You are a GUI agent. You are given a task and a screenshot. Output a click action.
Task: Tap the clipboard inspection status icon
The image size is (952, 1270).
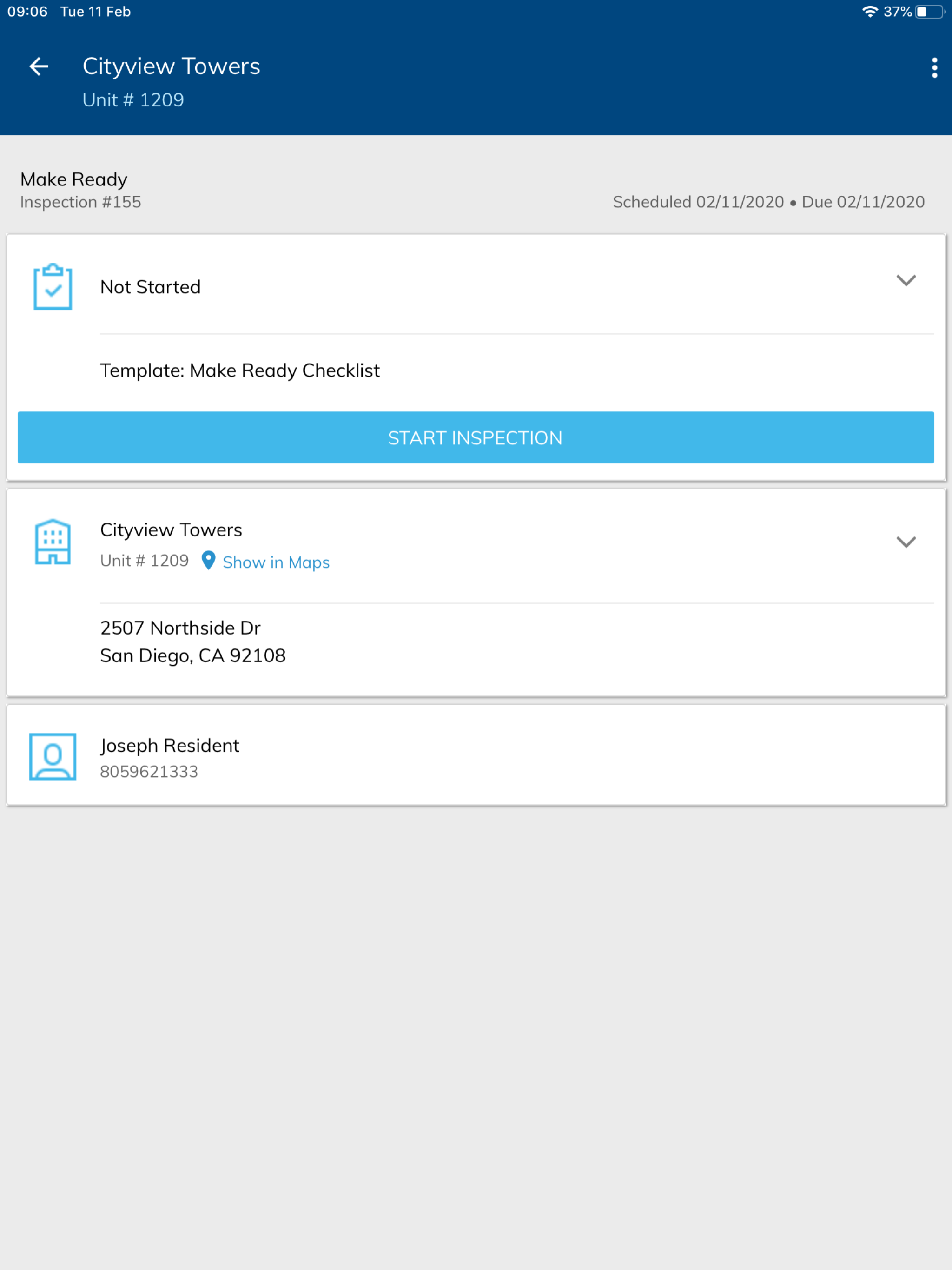[x=53, y=286]
